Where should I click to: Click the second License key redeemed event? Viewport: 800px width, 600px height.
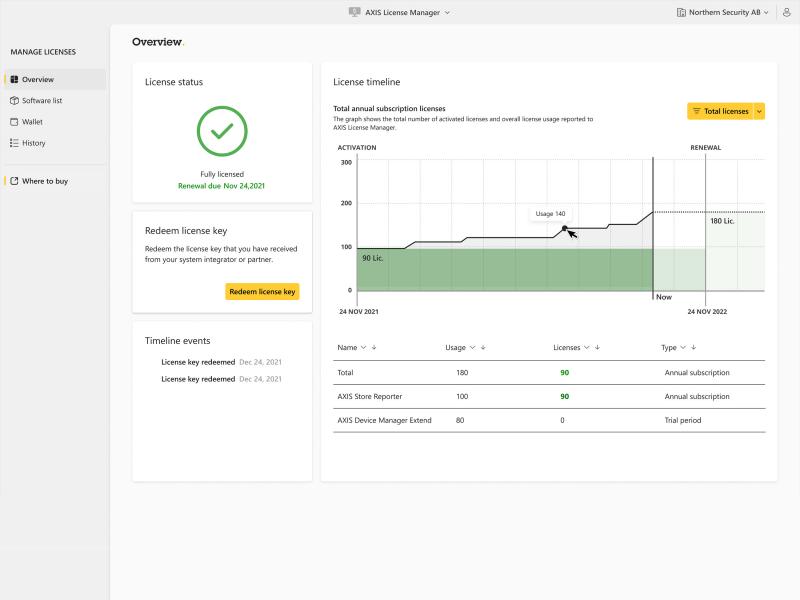coord(221,379)
